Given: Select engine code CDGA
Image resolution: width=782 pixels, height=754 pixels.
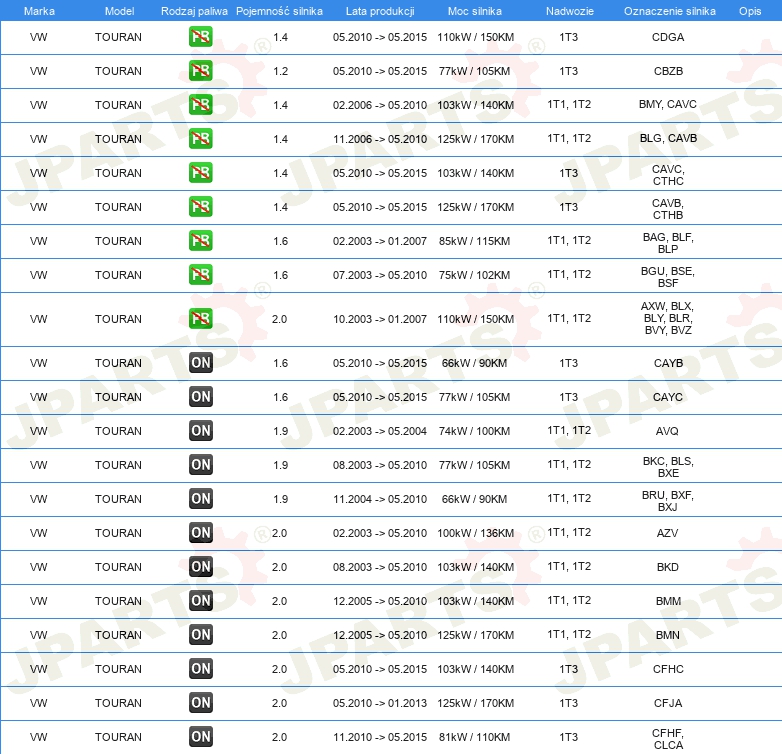Looking at the screenshot, I should click(668, 37).
